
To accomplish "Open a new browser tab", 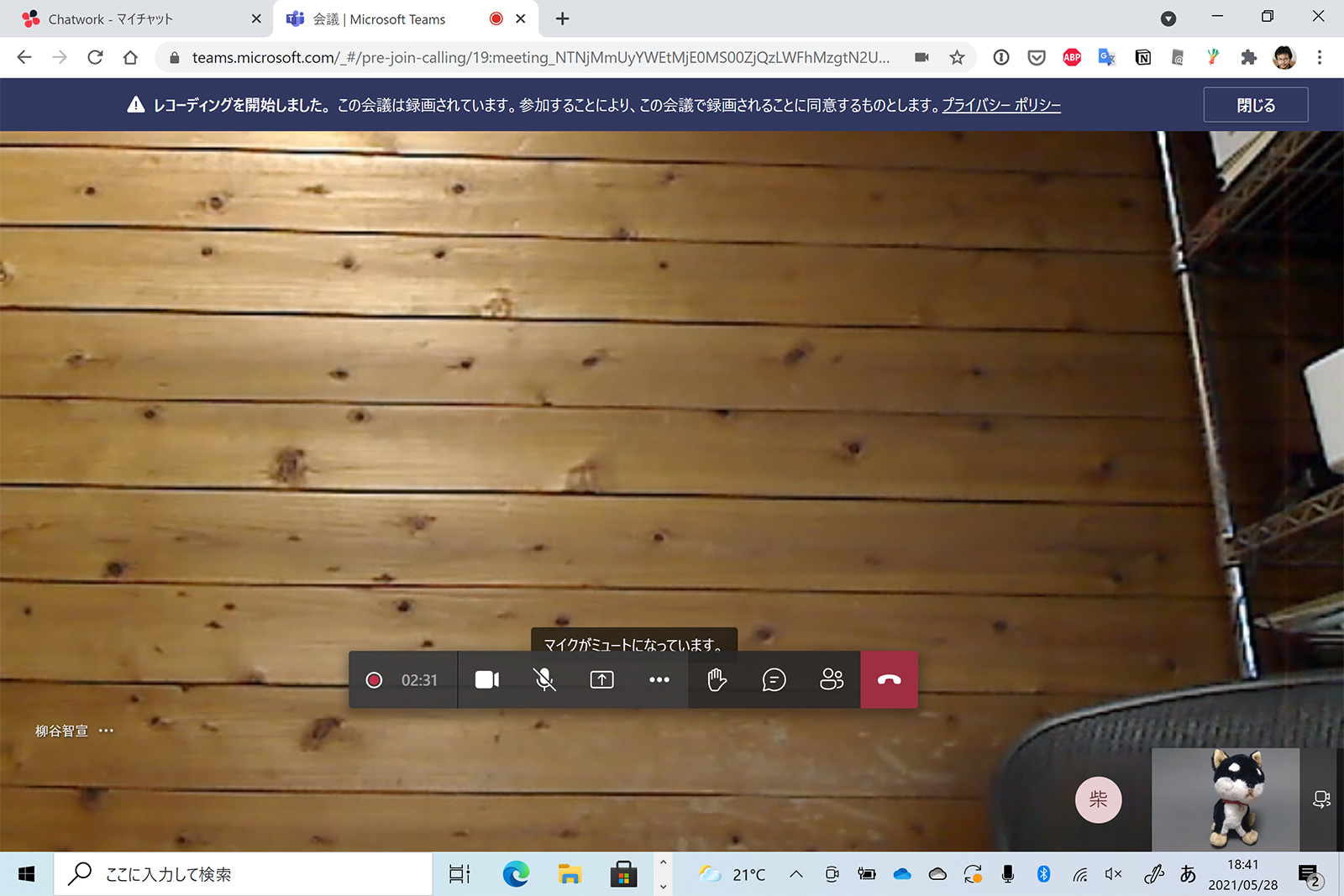I will tap(562, 18).
